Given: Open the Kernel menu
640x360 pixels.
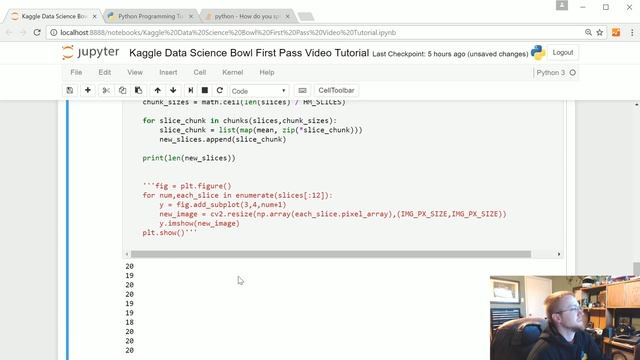Looking at the screenshot, I should 233,72.
